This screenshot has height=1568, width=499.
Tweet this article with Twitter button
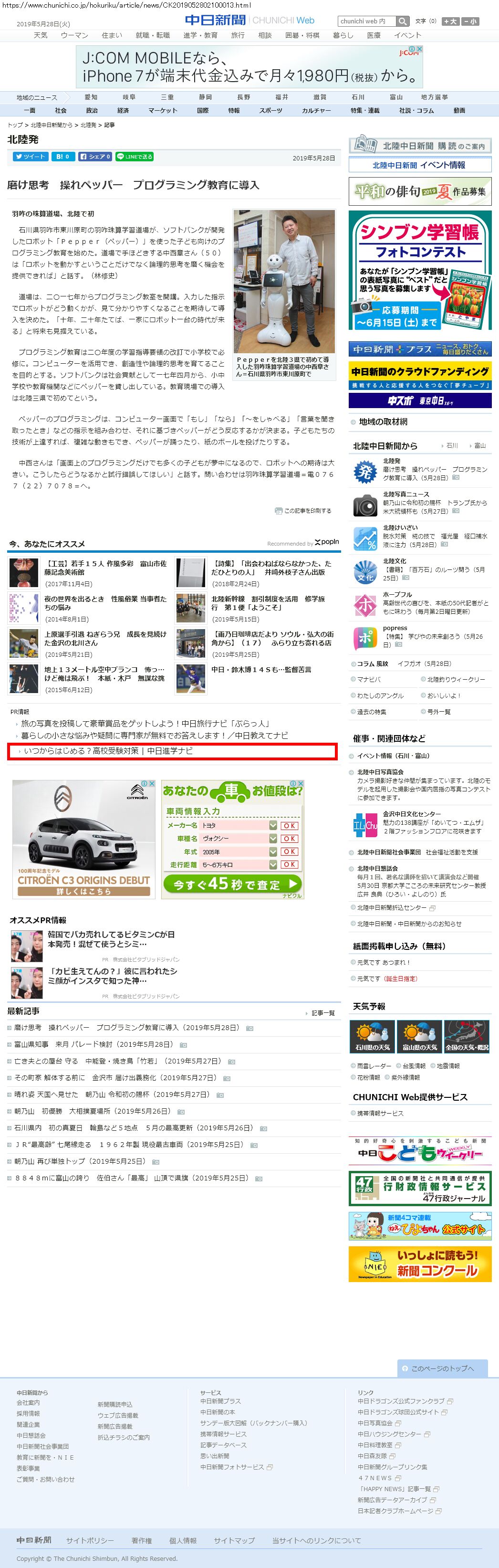[31, 157]
